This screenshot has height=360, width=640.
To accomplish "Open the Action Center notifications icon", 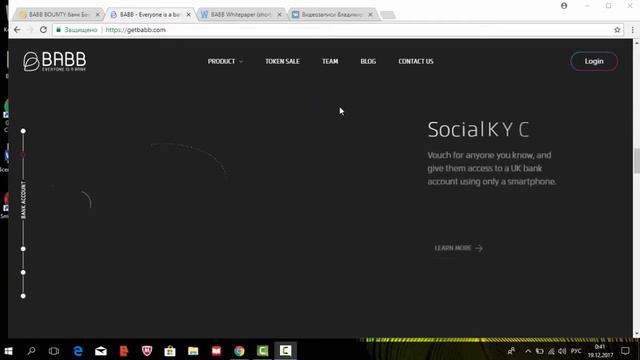I will pyautogui.click(x=625, y=351).
